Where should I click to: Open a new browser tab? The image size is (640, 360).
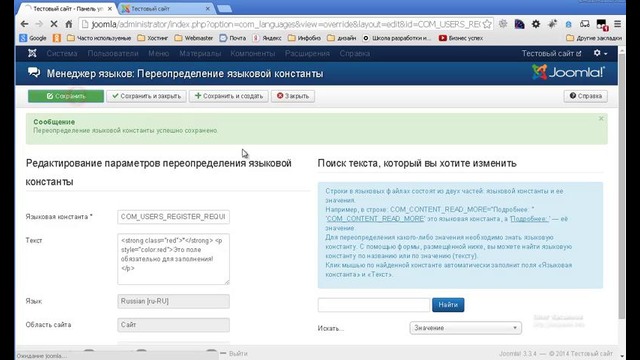tap(224, 8)
